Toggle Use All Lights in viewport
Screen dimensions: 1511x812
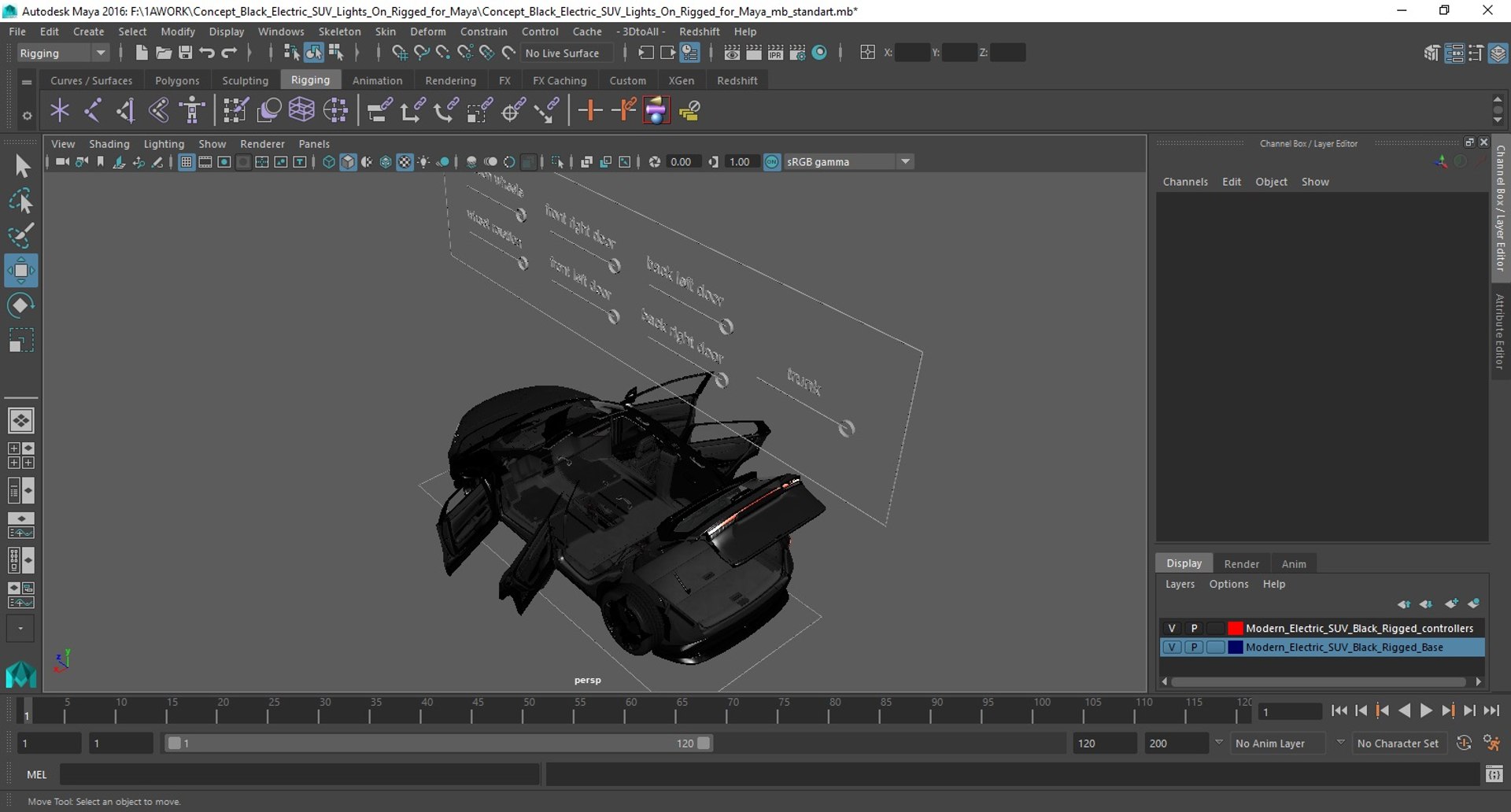pos(423,162)
